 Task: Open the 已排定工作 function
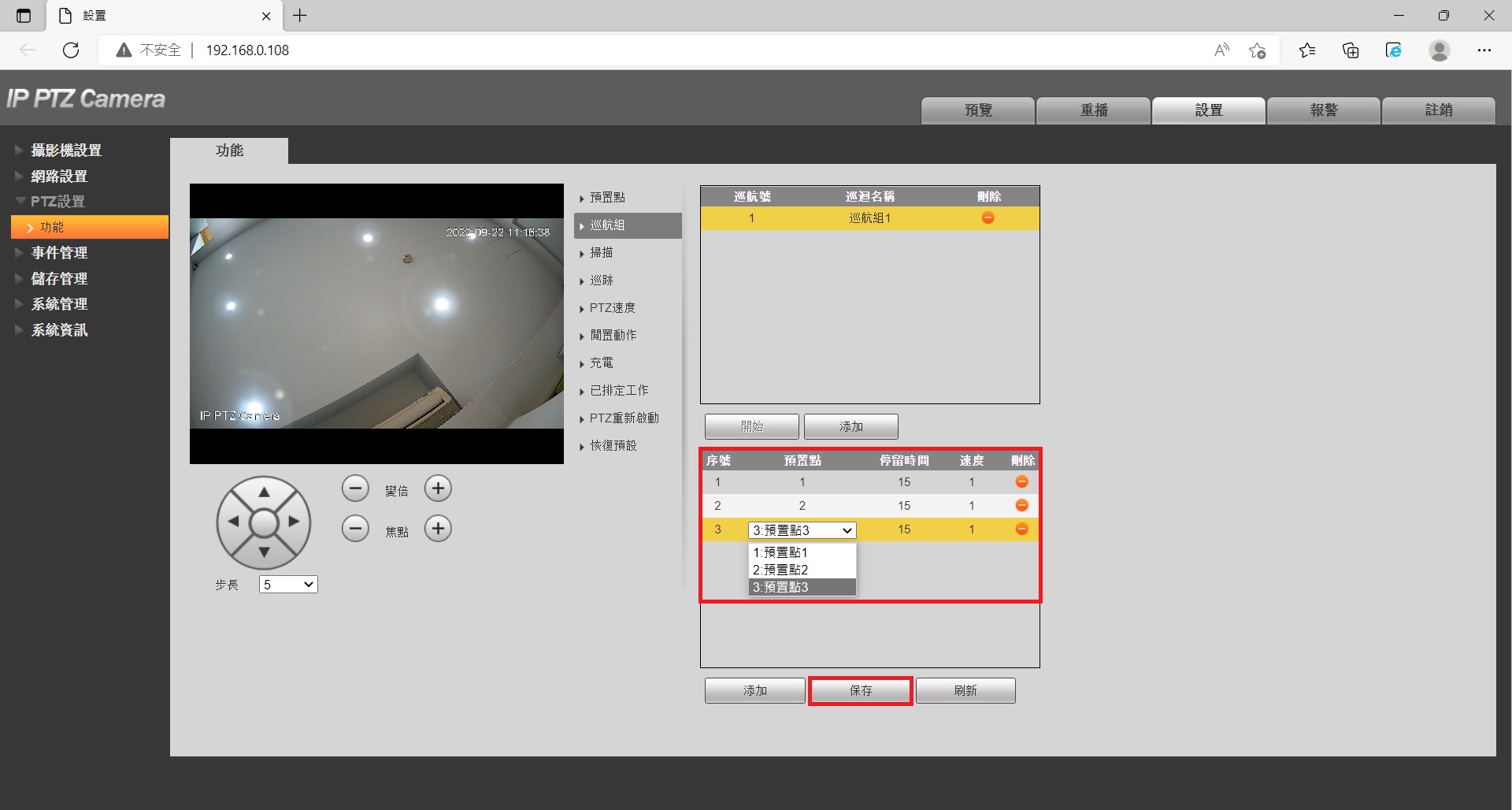coord(628,391)
